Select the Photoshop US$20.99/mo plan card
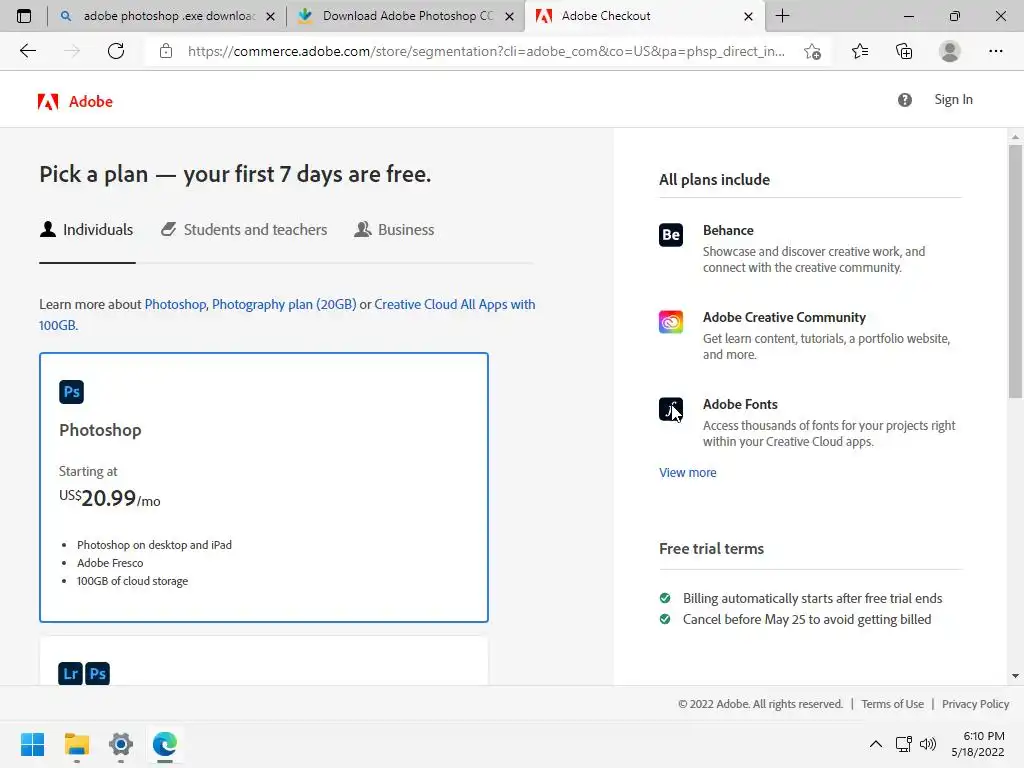The image size is (1024, 768). [264, 487]
